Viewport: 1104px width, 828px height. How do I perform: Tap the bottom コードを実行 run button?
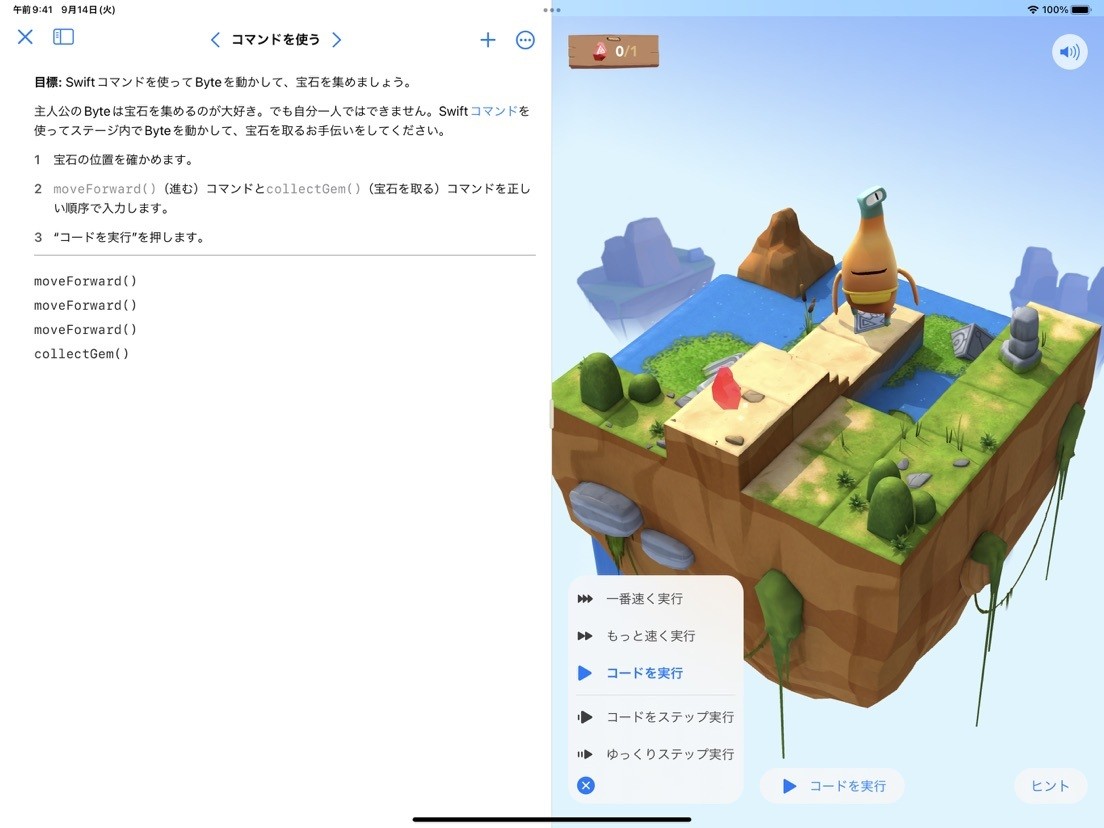click(833, 786)
